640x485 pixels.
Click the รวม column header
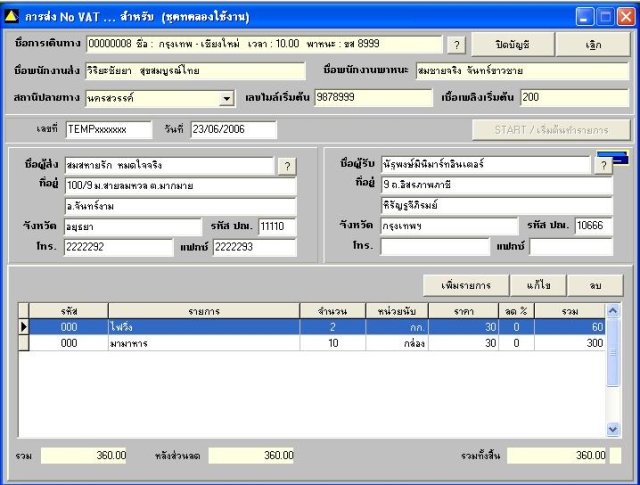point(570,311)
